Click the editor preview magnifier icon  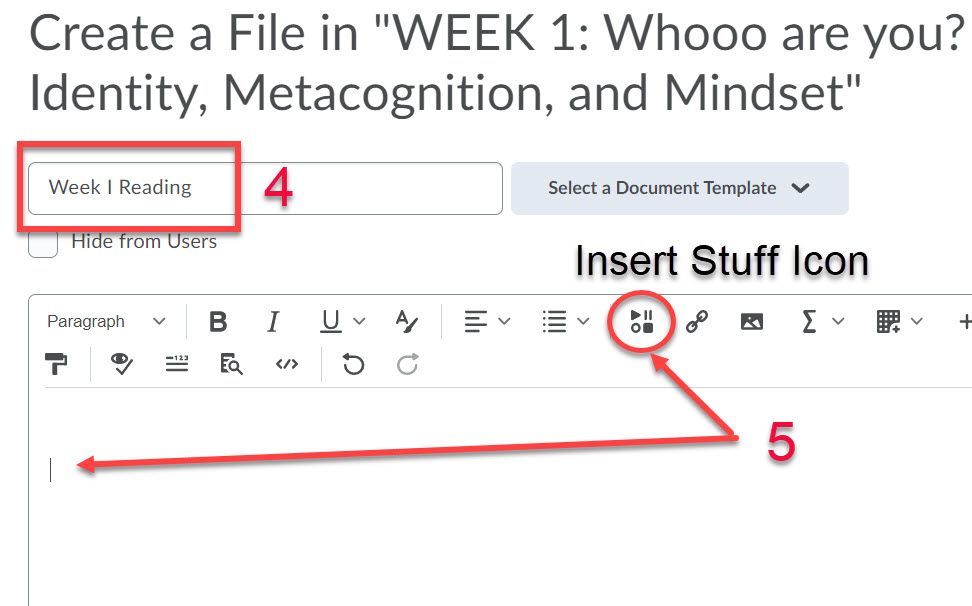(230, 364)
